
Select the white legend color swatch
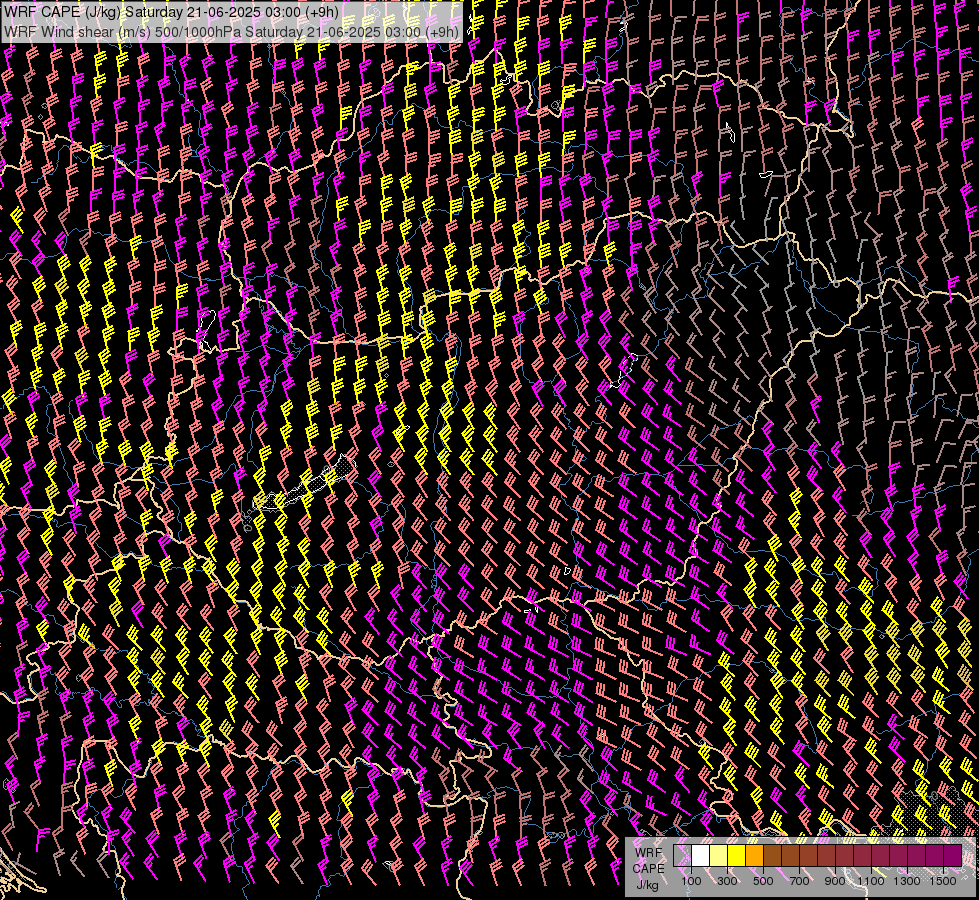tap(701, 856)
